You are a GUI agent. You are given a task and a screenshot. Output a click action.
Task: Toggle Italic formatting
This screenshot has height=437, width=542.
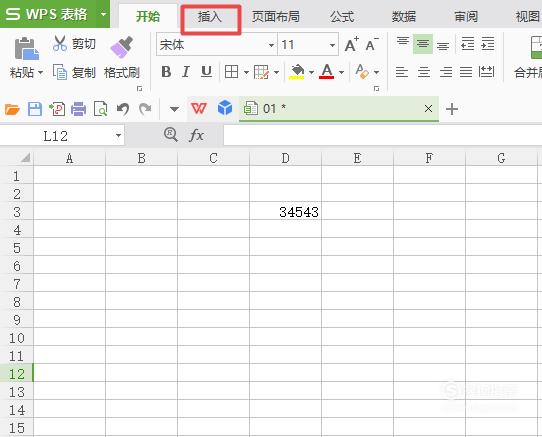point(186,72)
